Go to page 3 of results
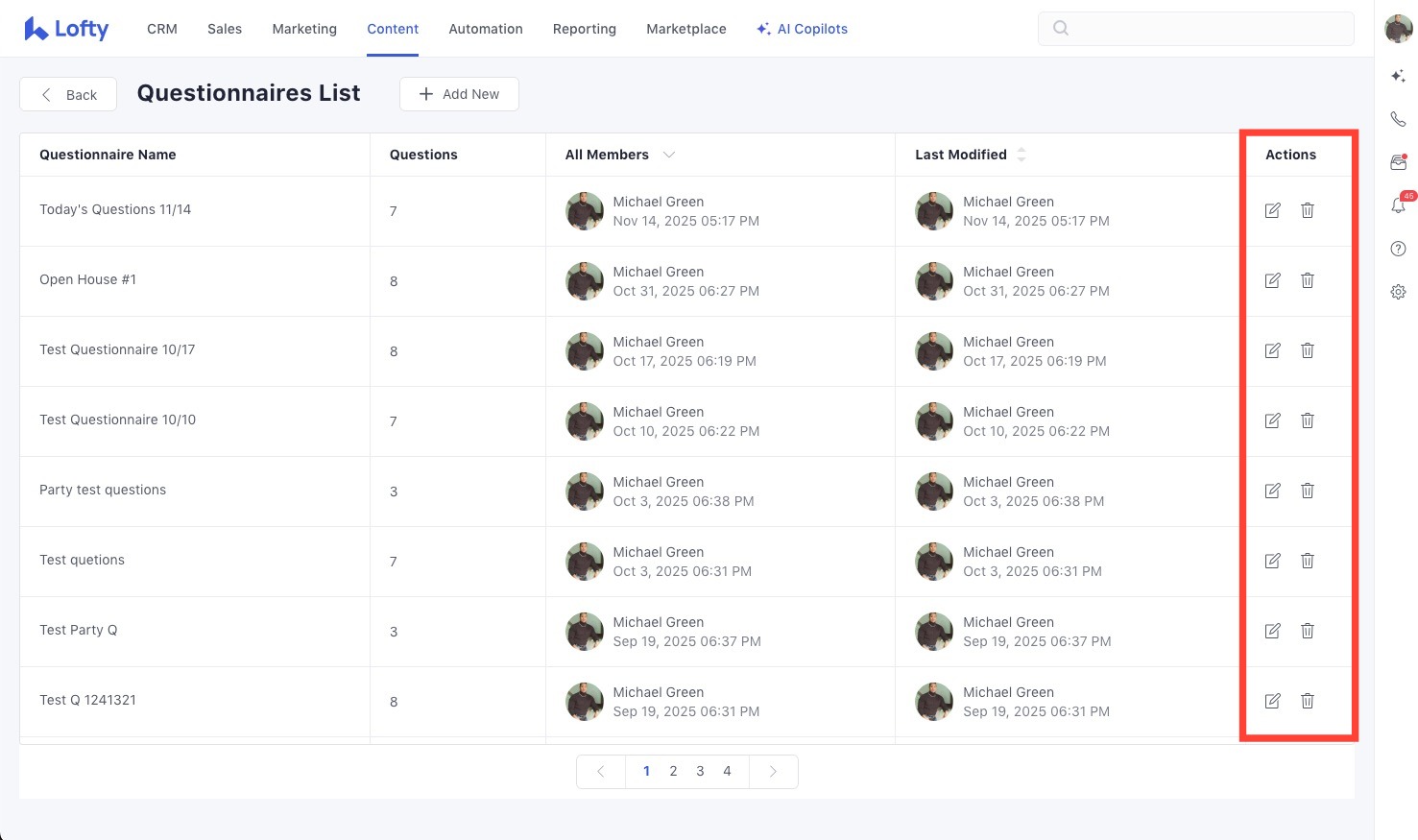1418x840 pixels. click(700, 771)
